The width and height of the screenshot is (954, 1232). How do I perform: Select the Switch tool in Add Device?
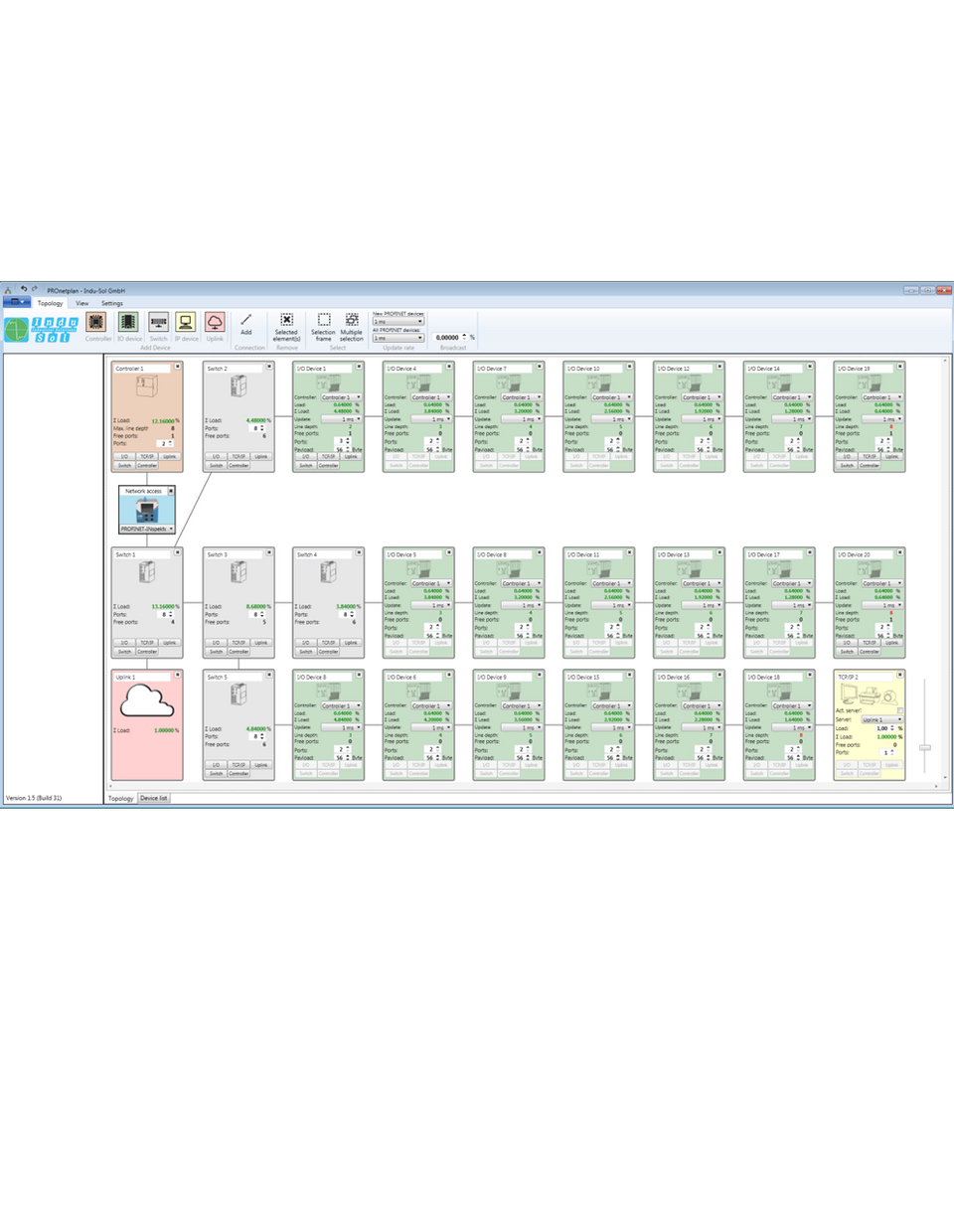tap(158, 323)
